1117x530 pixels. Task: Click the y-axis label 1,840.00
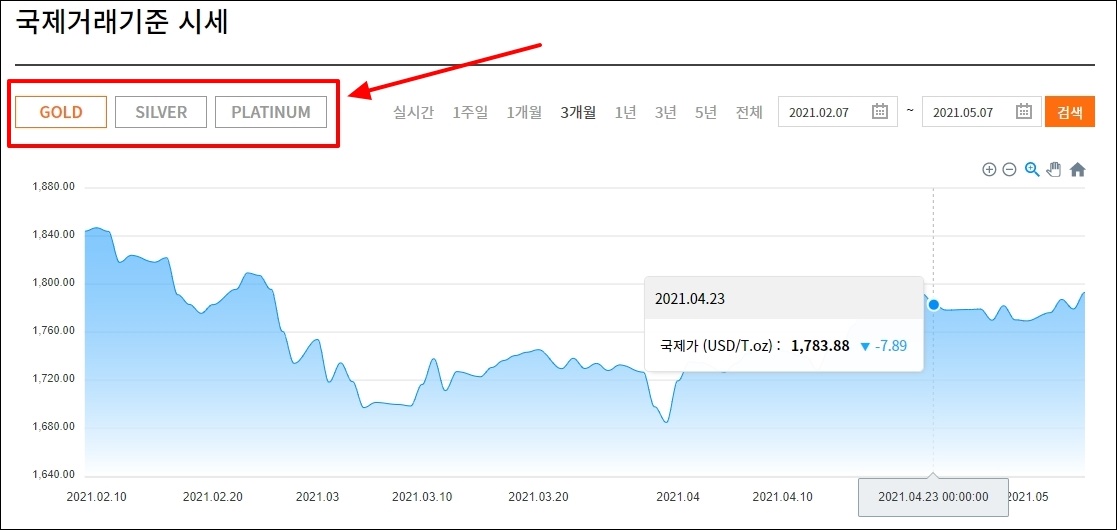[x=54, y=235]
